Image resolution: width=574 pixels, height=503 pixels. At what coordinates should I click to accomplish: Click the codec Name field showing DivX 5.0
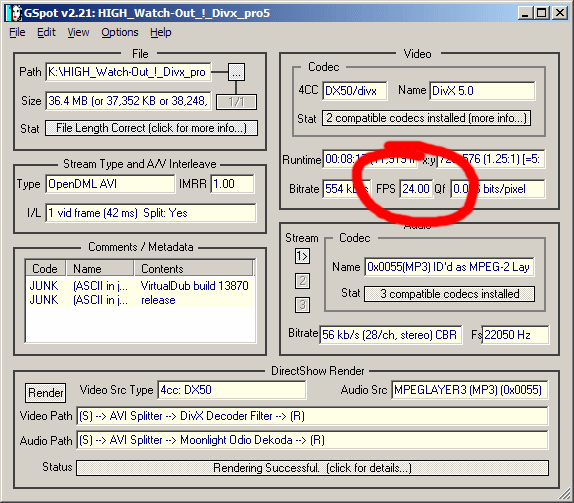coord(482,90)
